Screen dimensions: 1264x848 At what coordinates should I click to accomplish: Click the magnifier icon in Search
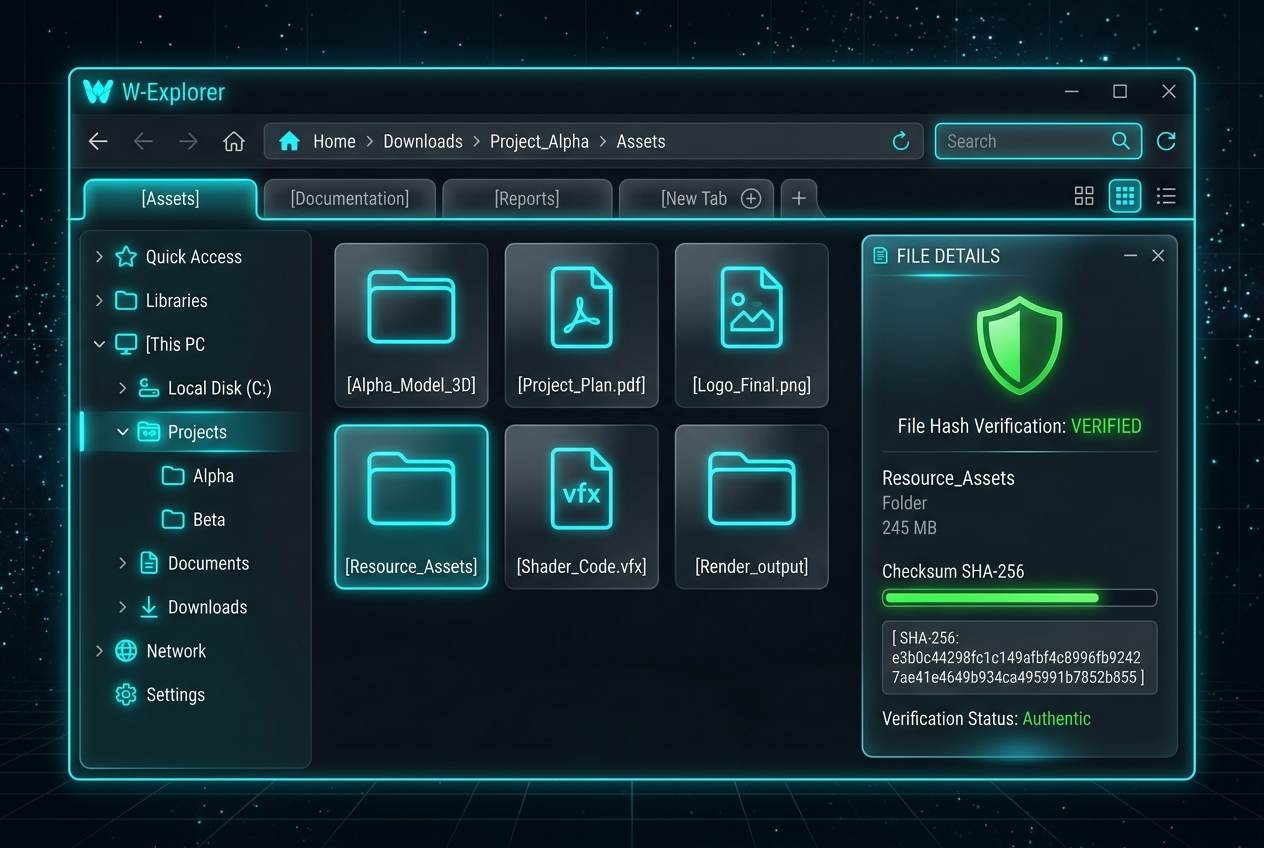pos(1121,141)
